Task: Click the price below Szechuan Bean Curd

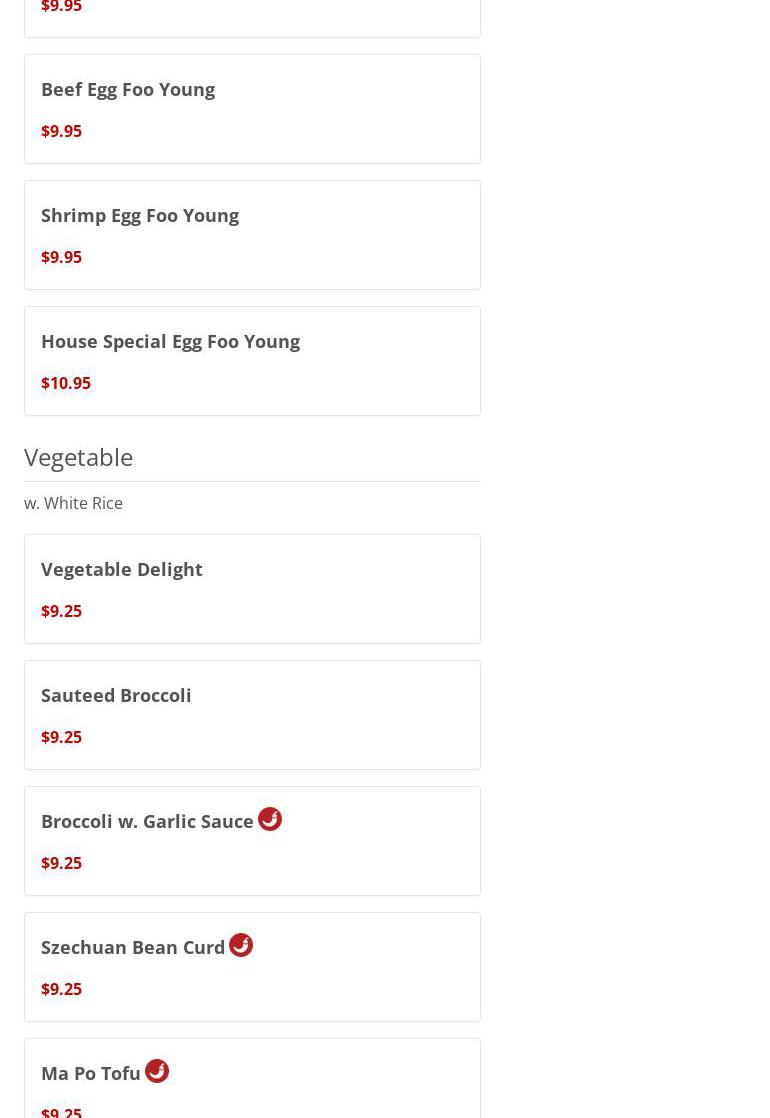Action: click(61, 989)
